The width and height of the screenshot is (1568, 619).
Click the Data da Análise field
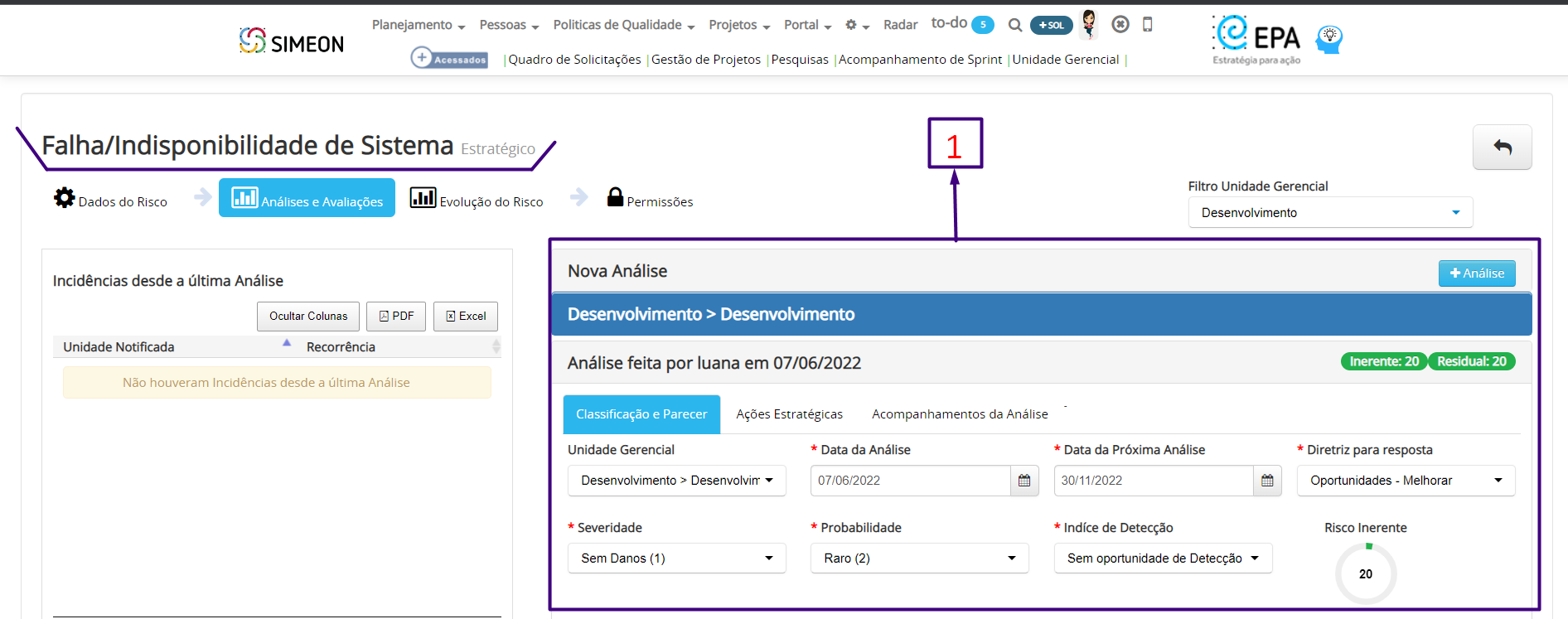(x=910, y=481)
